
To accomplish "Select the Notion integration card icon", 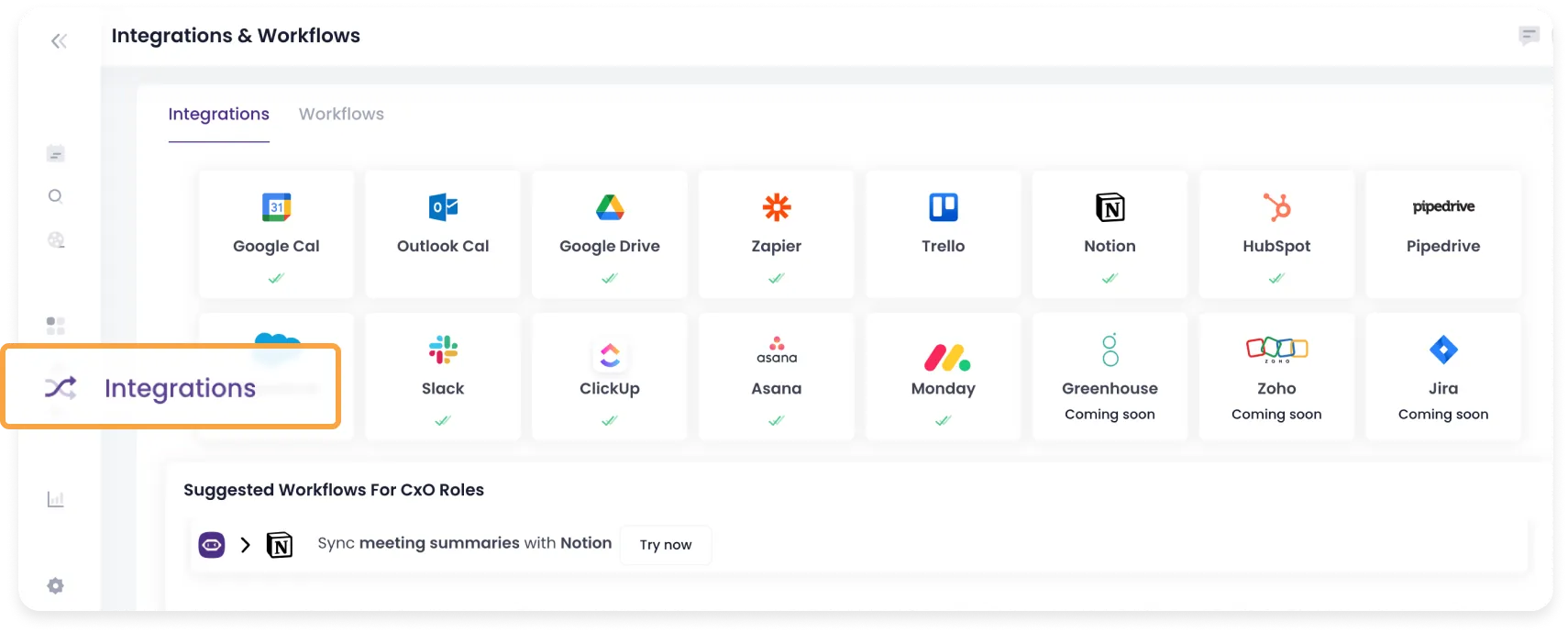I will point(1110,207).
